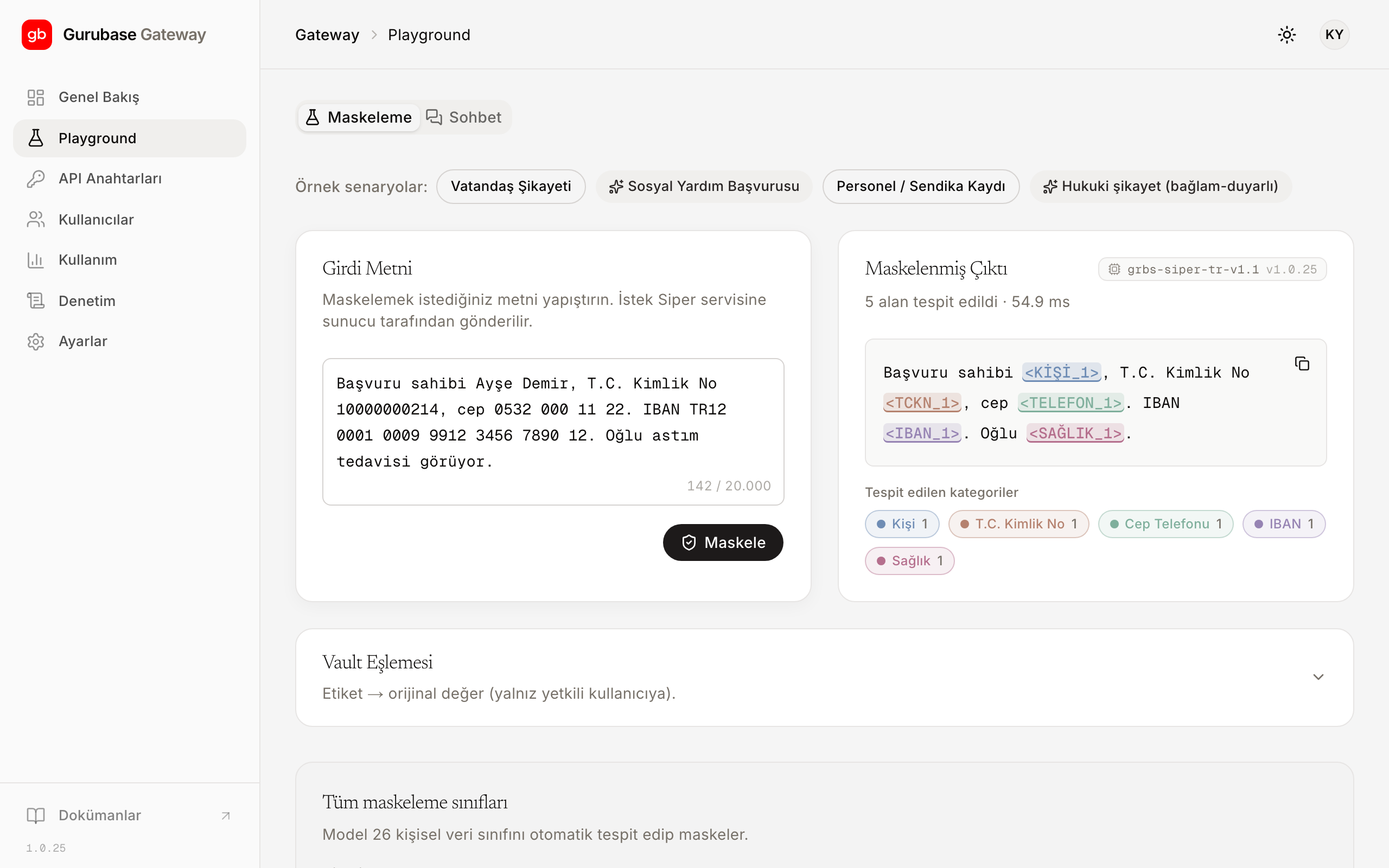Click the Tüm maskeleme sınıfları heading
Image resolution: width=1389 pixels, height=868 pixels.
click(x=415, y=802)
